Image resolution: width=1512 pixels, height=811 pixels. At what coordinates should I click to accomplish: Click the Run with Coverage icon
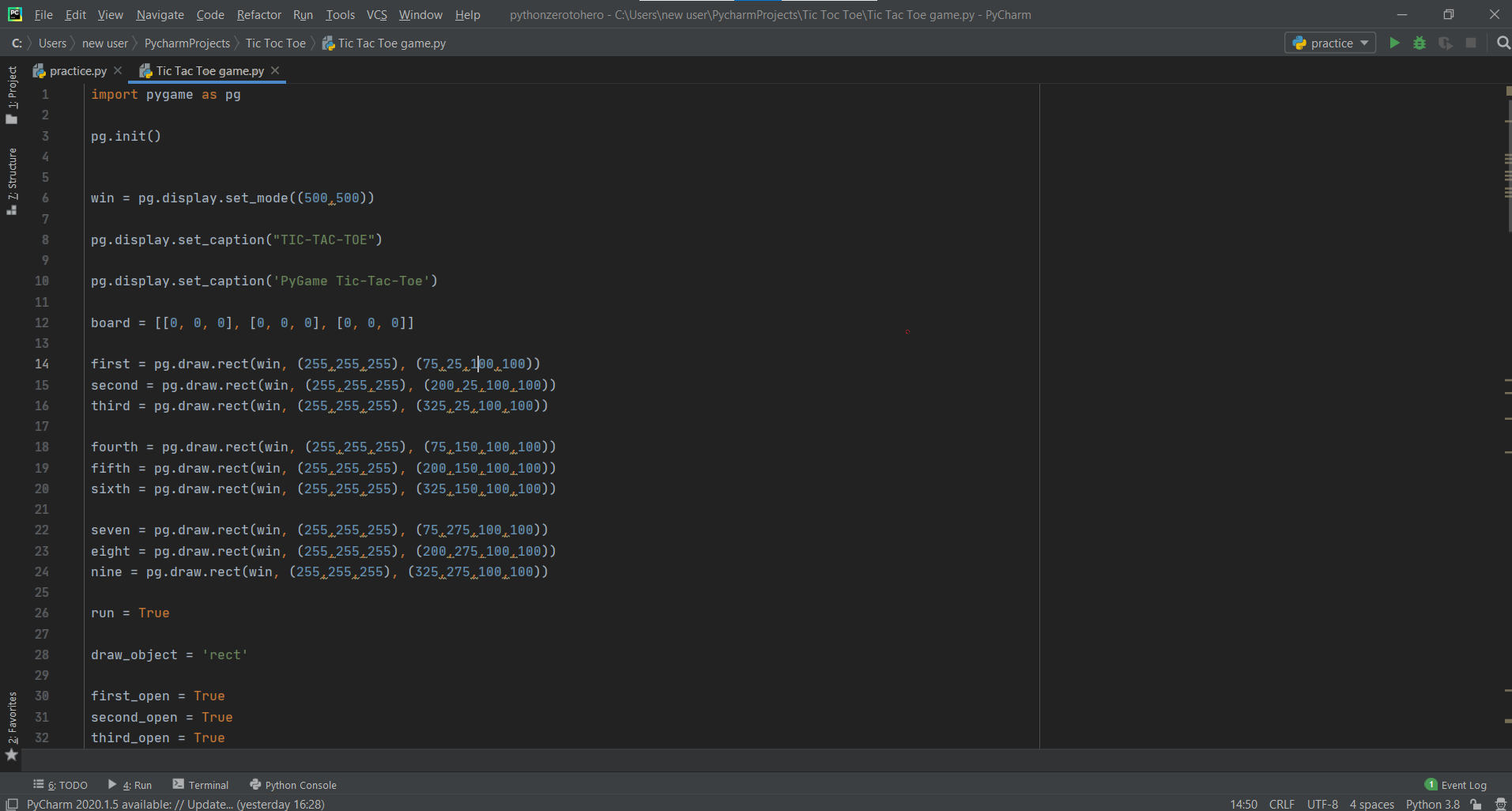point(1445,43)
